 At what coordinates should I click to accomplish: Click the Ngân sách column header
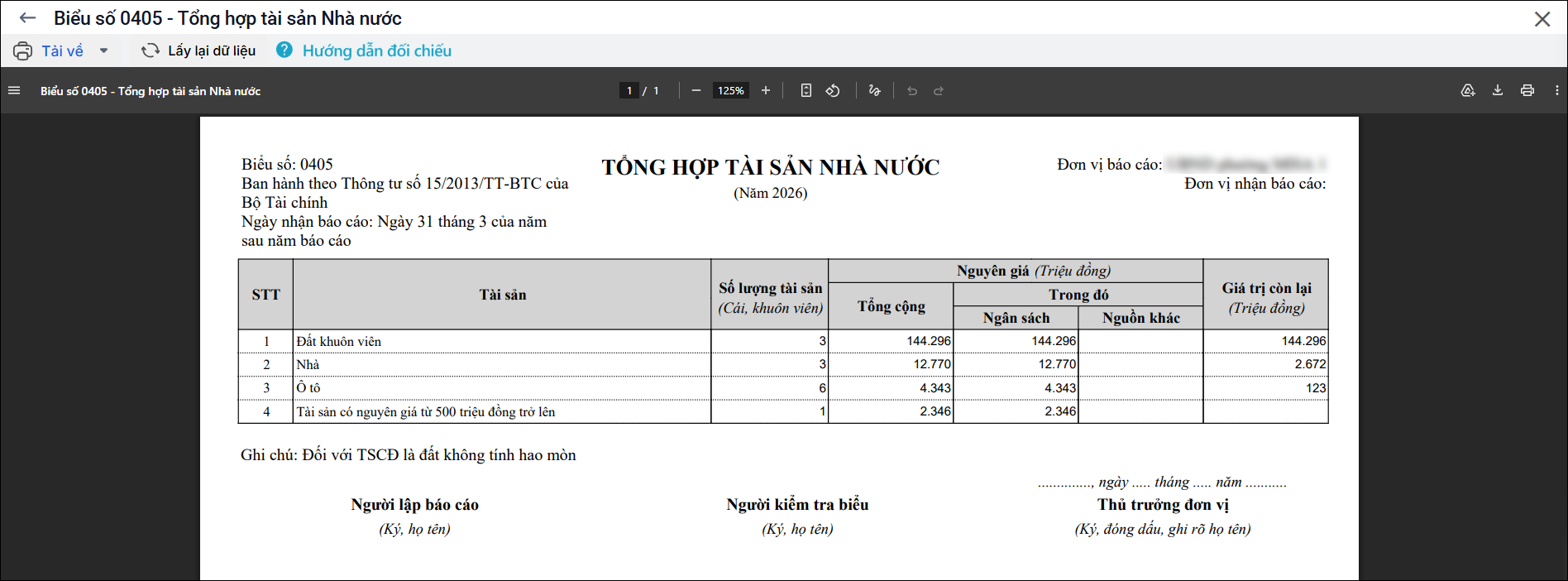point(1016,318)
